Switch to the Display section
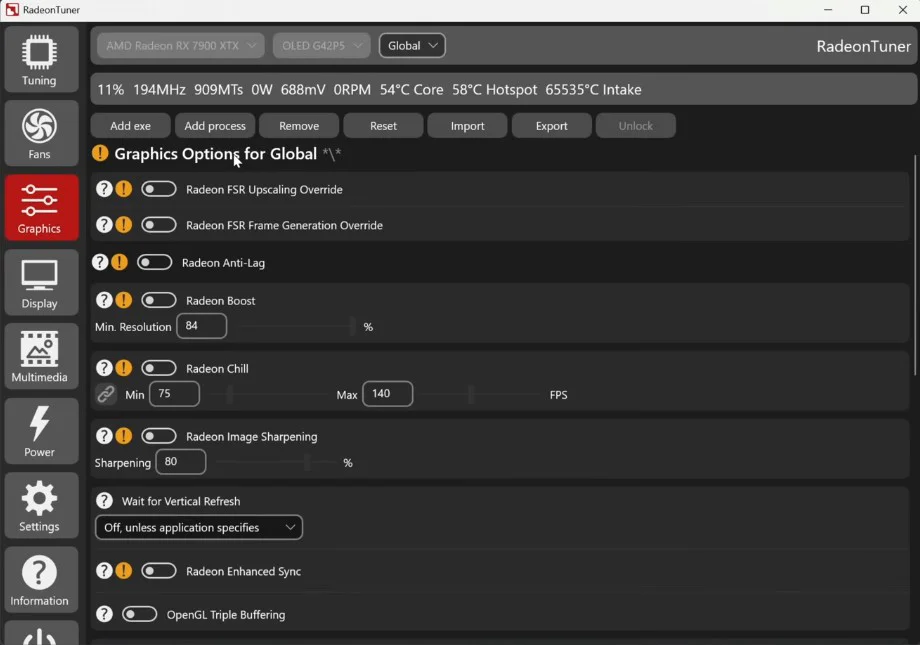The width and height of the screenshot is (920, 645). click(x=40, y=283)
